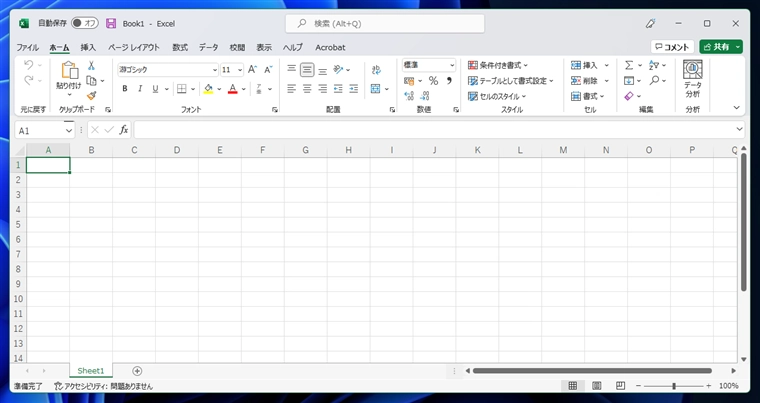Toggle right text alignment

pyautogui.click(x=322, y=89)
